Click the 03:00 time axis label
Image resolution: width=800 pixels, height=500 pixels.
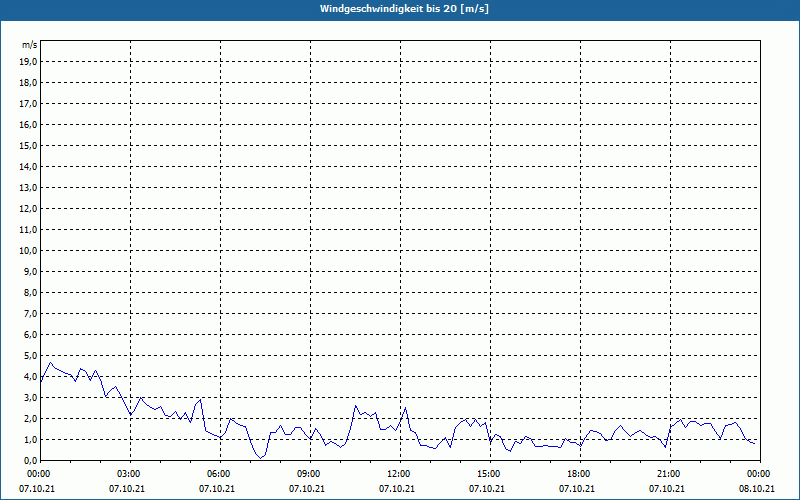click(130, 474)
